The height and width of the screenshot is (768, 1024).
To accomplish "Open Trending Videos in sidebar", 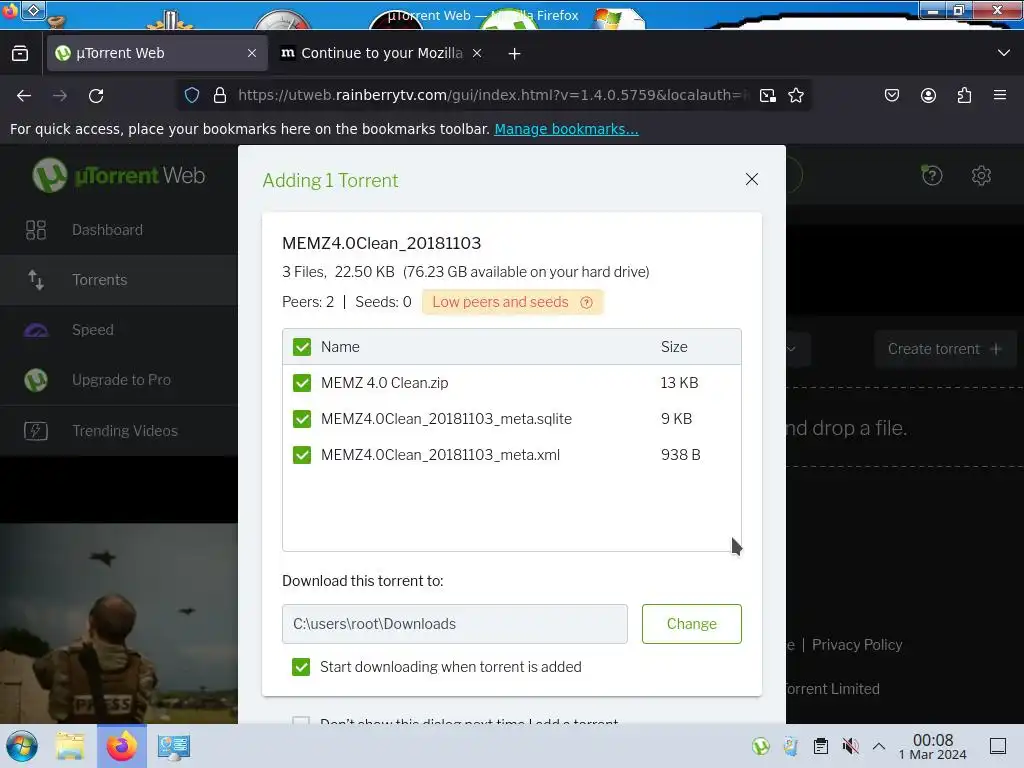I will point(118,430).
